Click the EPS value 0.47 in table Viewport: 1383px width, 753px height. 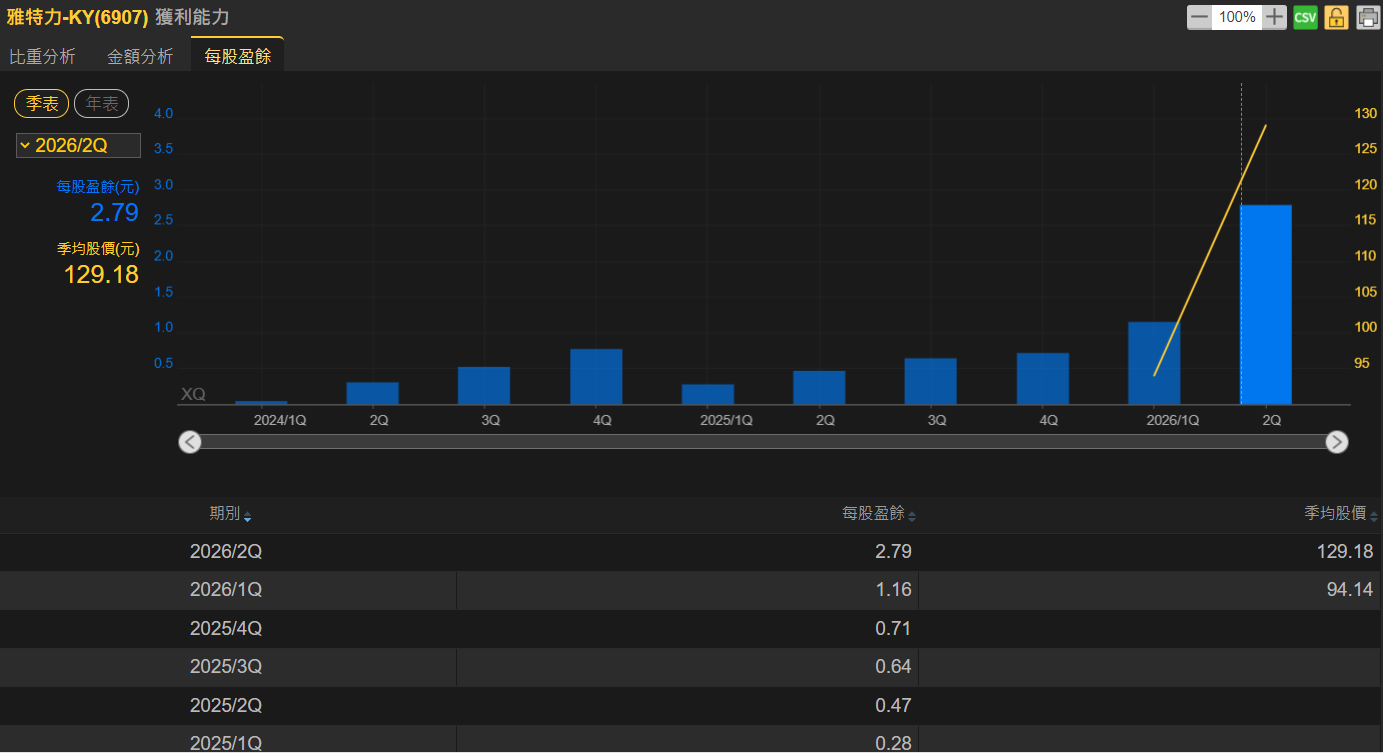893,706
